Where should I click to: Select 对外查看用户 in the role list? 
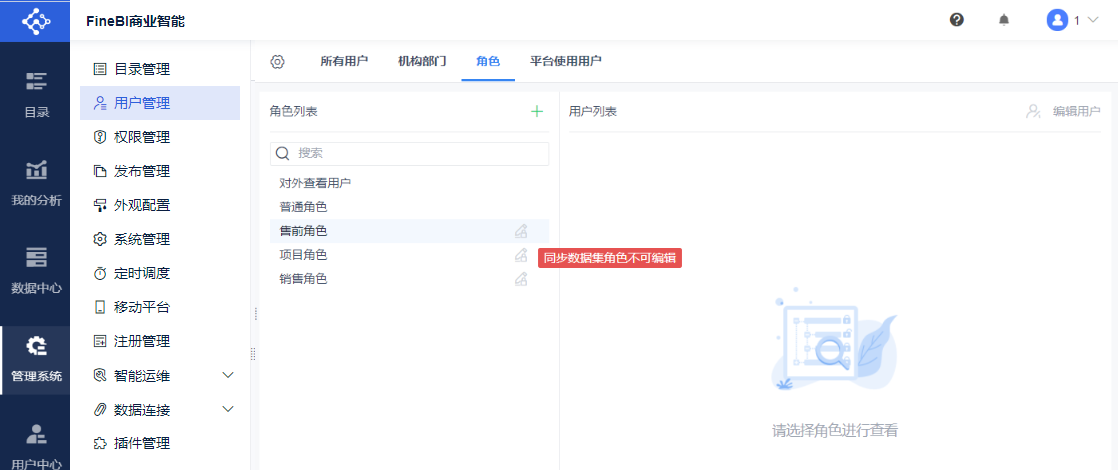click(x=315, y=183)
